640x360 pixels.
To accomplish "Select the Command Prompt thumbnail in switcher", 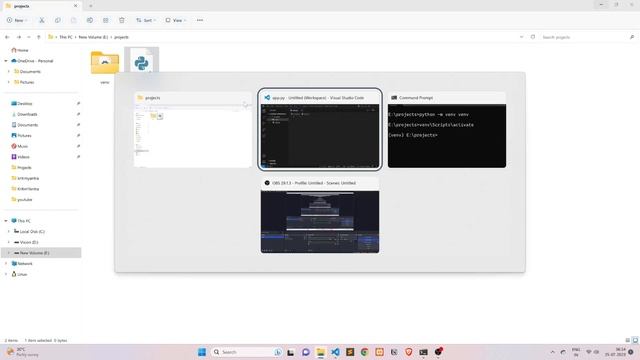I will coord(447,130).
